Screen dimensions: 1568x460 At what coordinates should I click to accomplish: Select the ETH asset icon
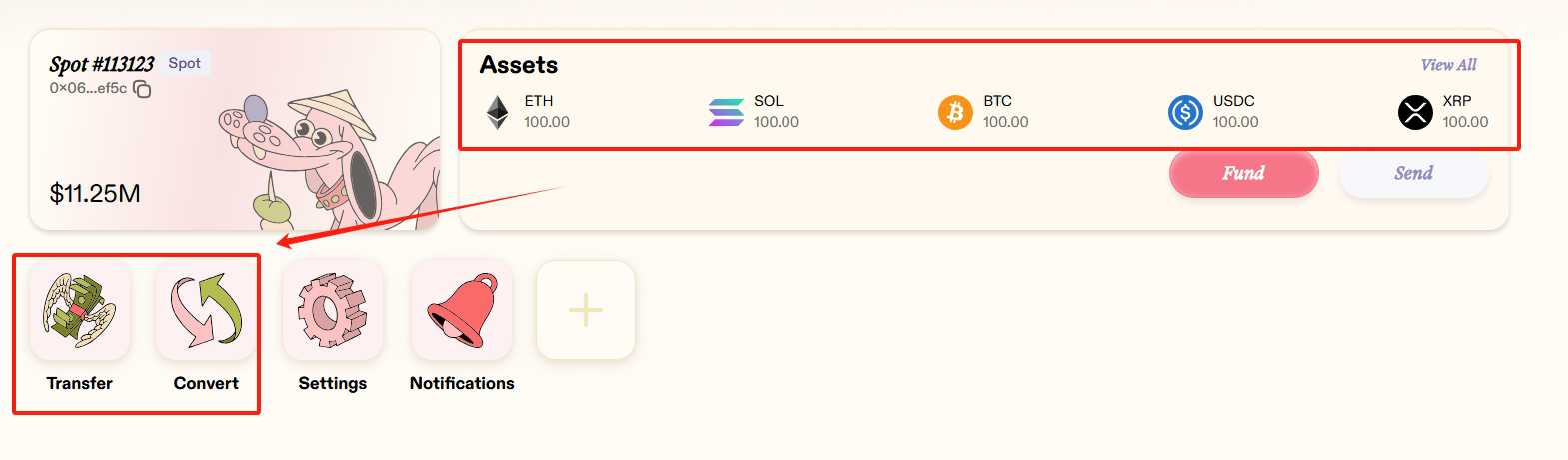tap(497, 112)
